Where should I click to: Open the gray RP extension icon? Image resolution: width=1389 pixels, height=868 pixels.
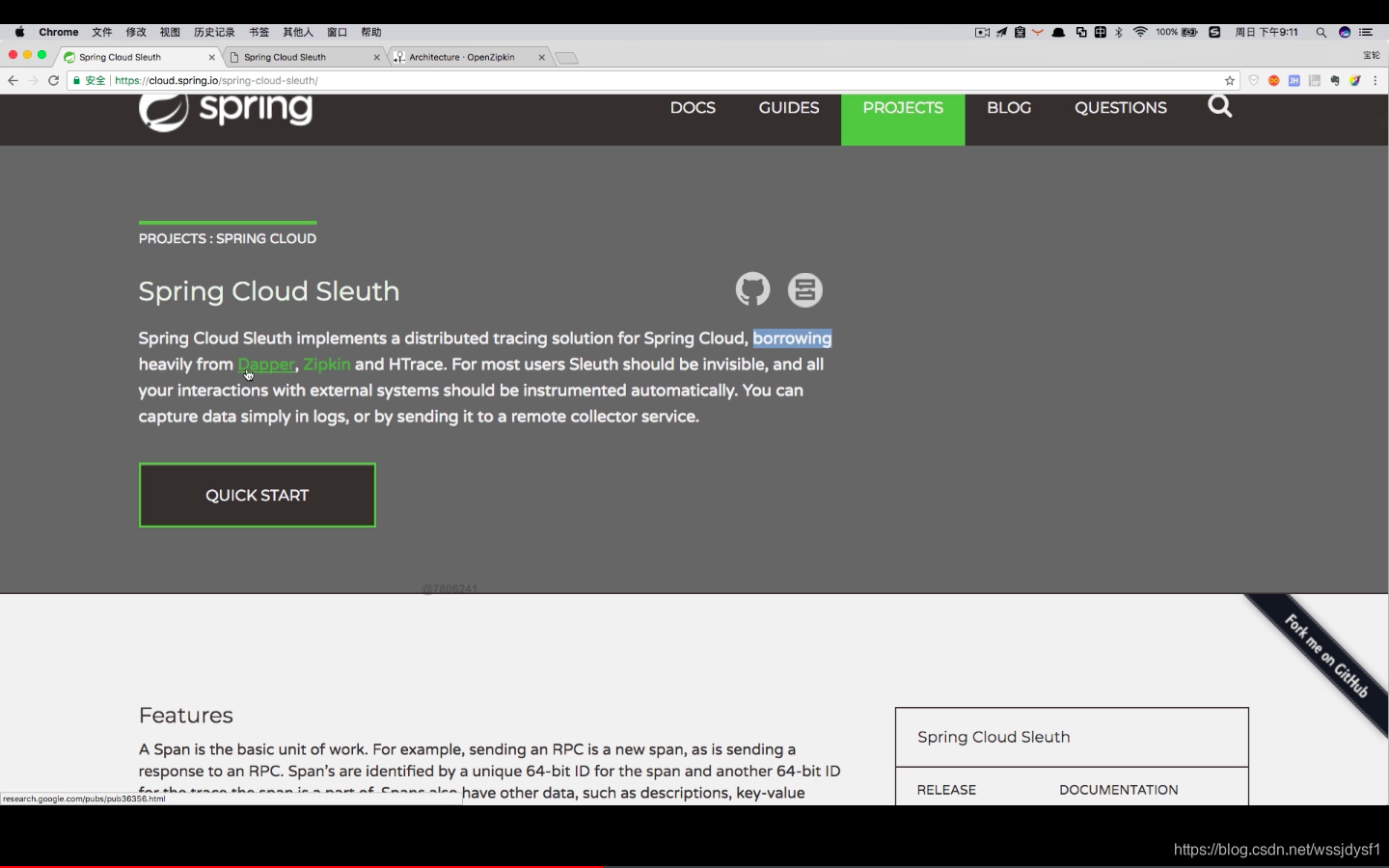click(x=1315, y=81)
